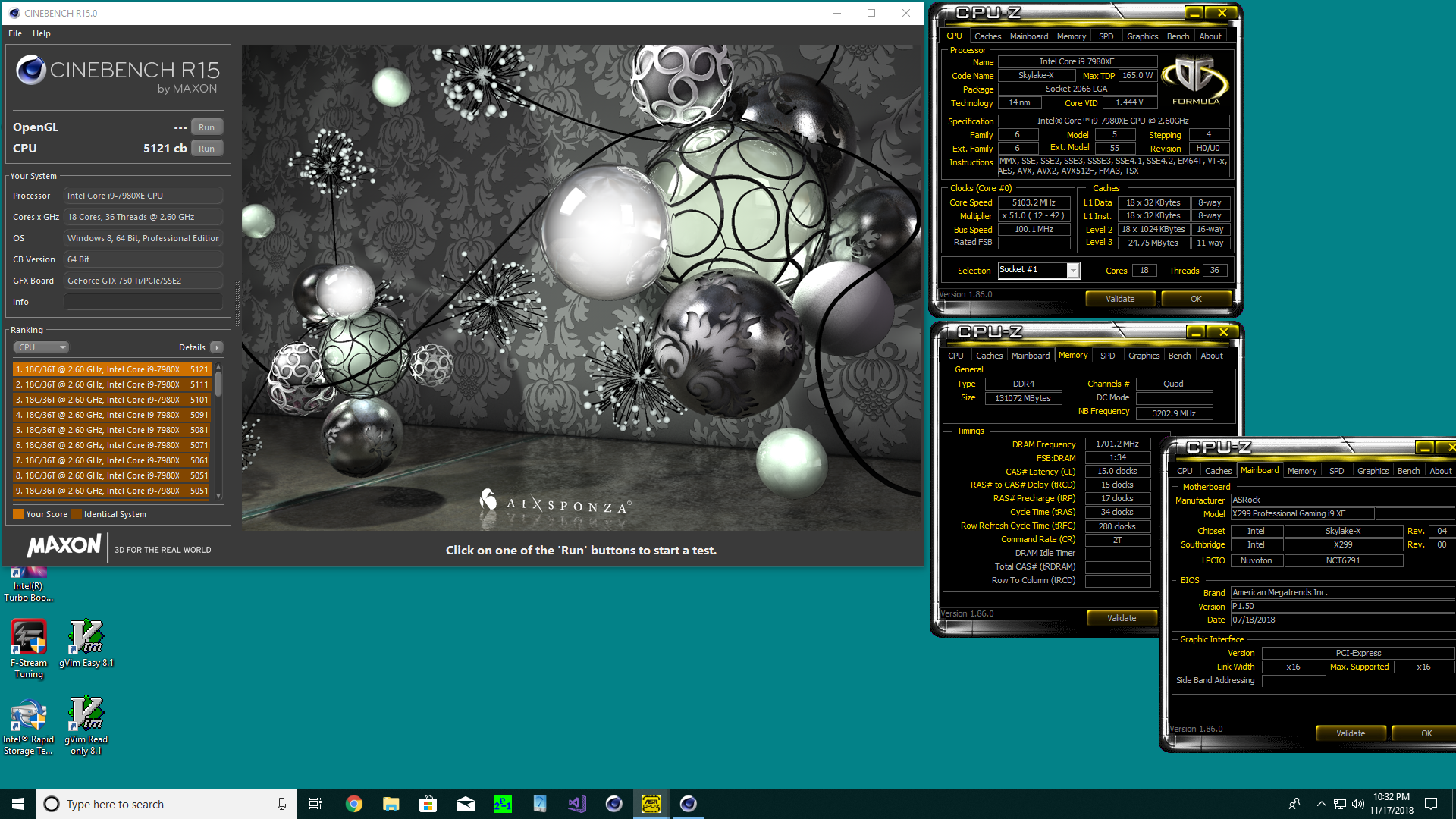The image size is (1456, 819).
Task: Open Microsoft Store from the taskbar
Action: (428, 804)
